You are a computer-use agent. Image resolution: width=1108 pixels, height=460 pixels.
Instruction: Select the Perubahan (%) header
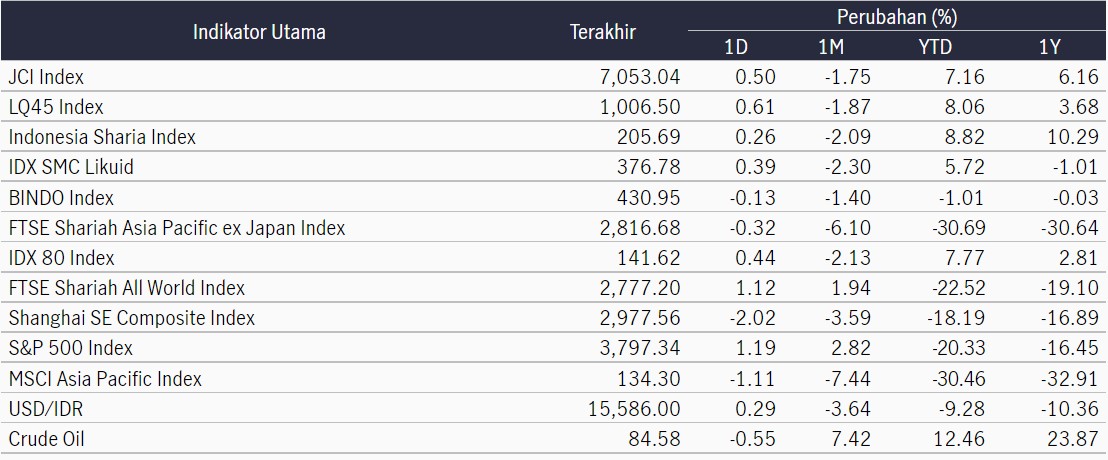click(x=897, y=16)
